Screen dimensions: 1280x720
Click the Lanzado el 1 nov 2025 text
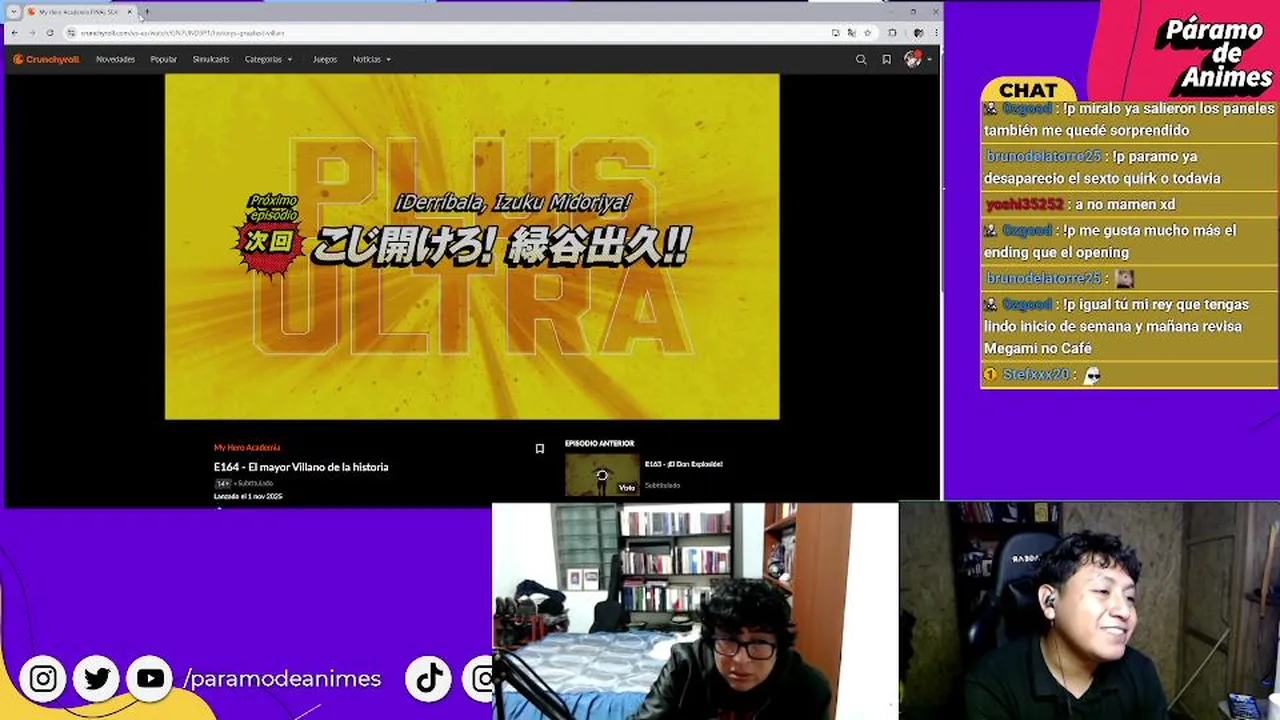248,496
